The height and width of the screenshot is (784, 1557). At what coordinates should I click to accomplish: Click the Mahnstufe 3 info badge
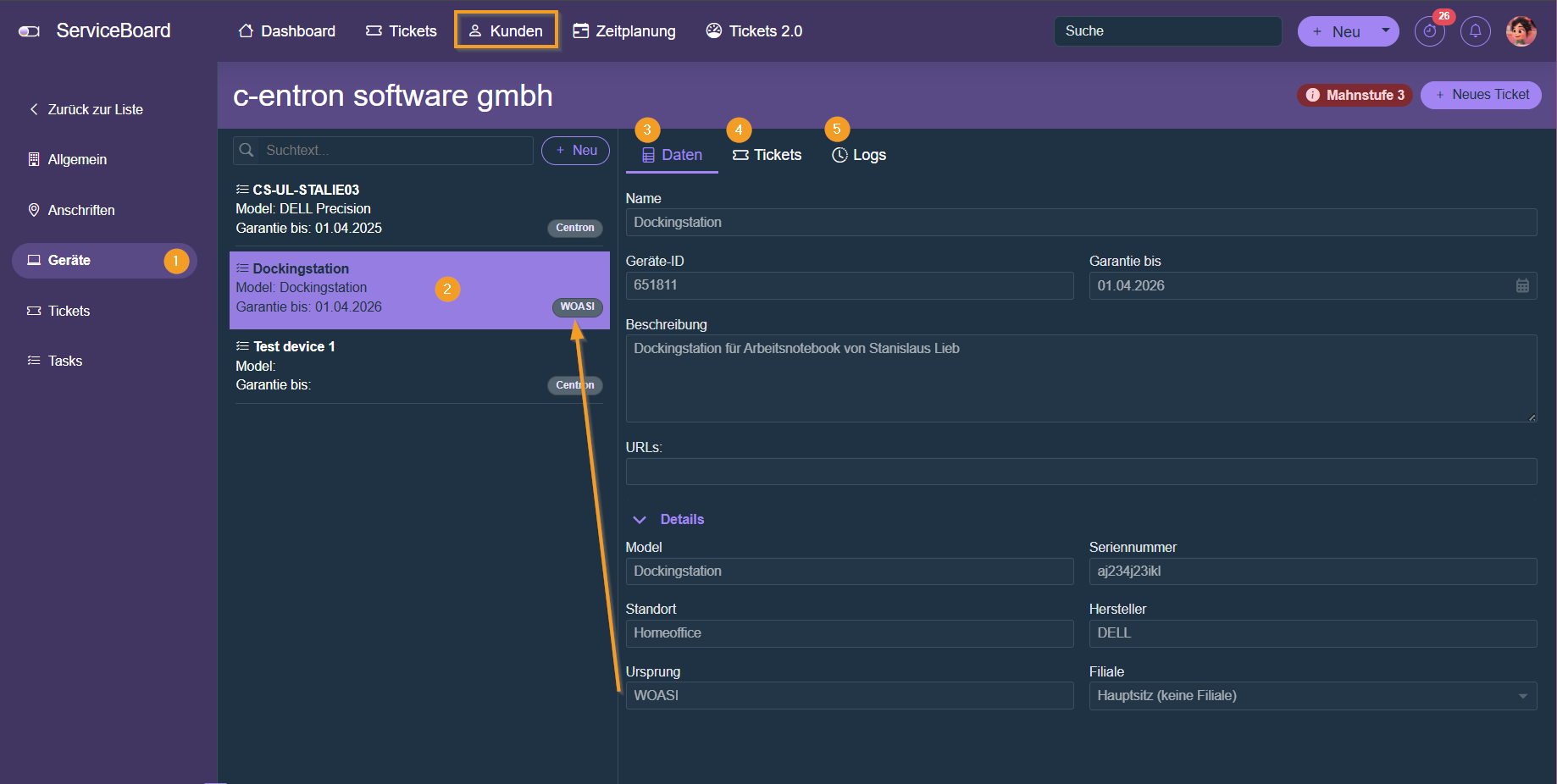coord(1354,95)
